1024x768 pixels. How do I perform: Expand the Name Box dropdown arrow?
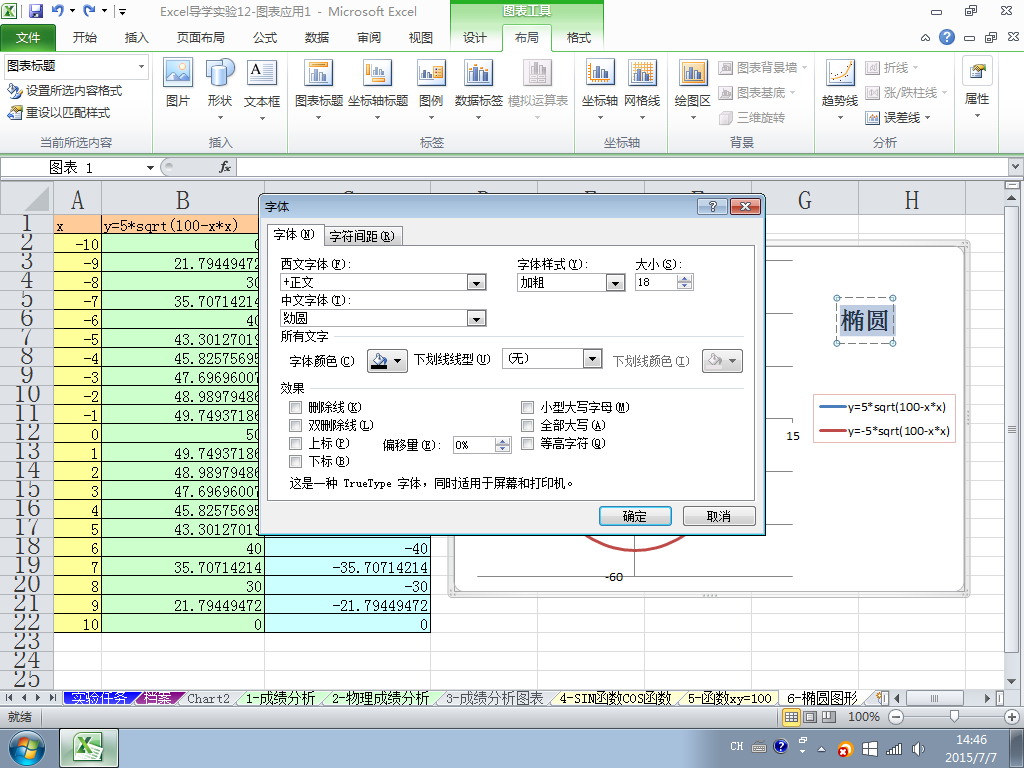point(150,167)
